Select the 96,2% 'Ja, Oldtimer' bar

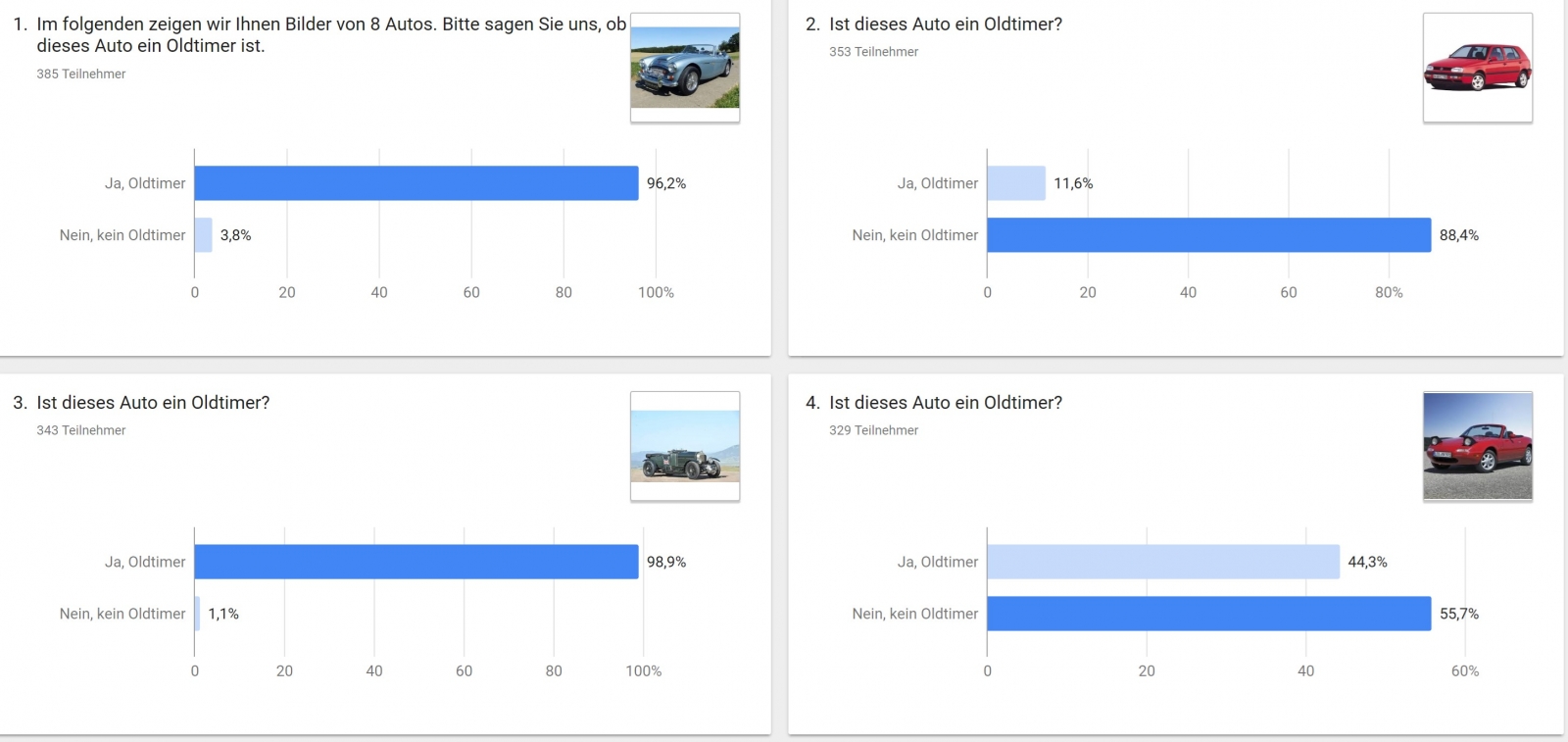pyautogui.click(x=416, y=183)
